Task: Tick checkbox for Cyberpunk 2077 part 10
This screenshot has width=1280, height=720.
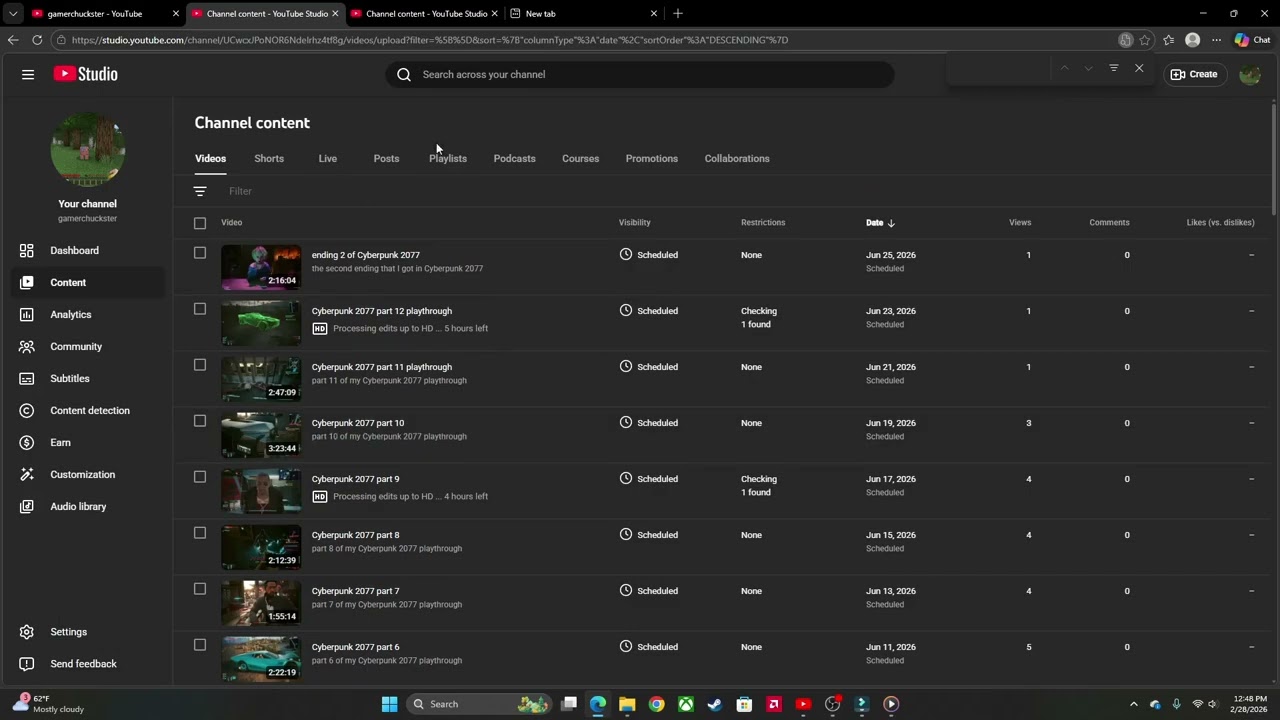Action: tap(200, 421)
